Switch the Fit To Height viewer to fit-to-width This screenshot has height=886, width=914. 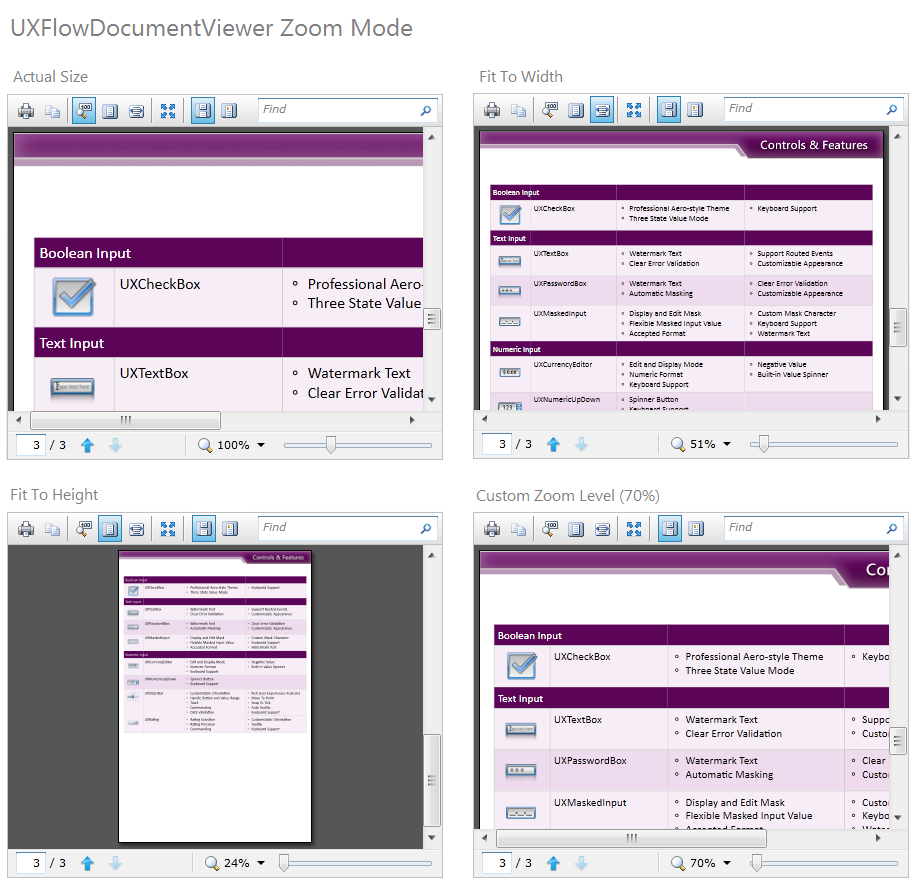click(x=136, y=529)
